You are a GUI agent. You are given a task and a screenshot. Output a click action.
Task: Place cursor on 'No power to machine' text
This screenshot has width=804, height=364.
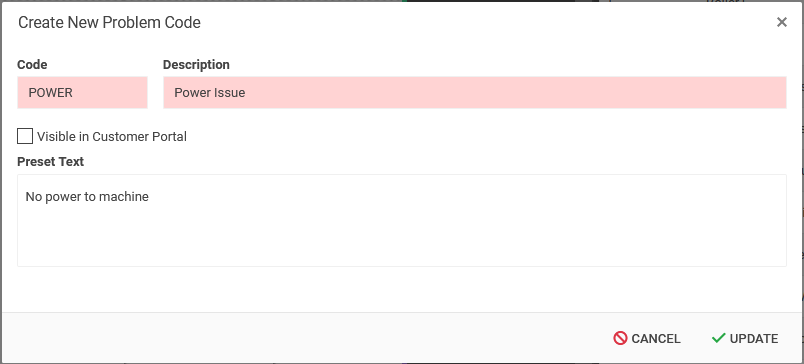[x=87, y=197]
